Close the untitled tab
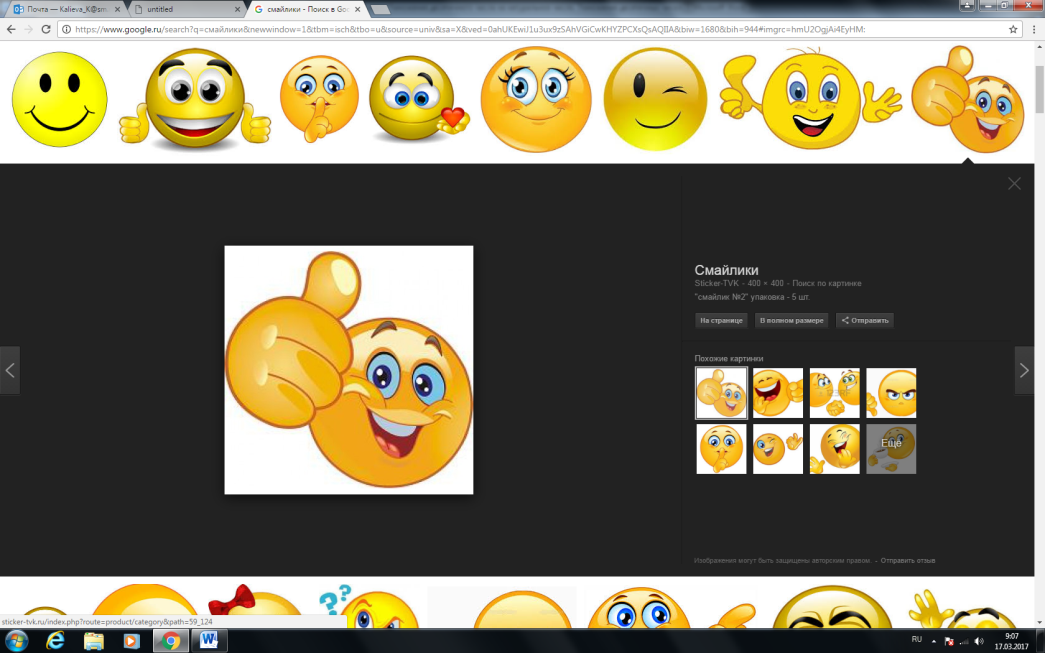The image size is (1045, 653). point(237,9)
